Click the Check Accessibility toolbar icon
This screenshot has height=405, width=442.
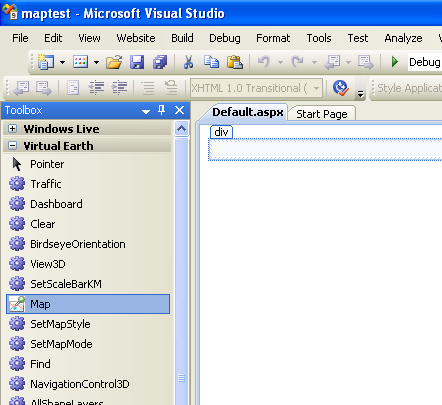(341, 88)
